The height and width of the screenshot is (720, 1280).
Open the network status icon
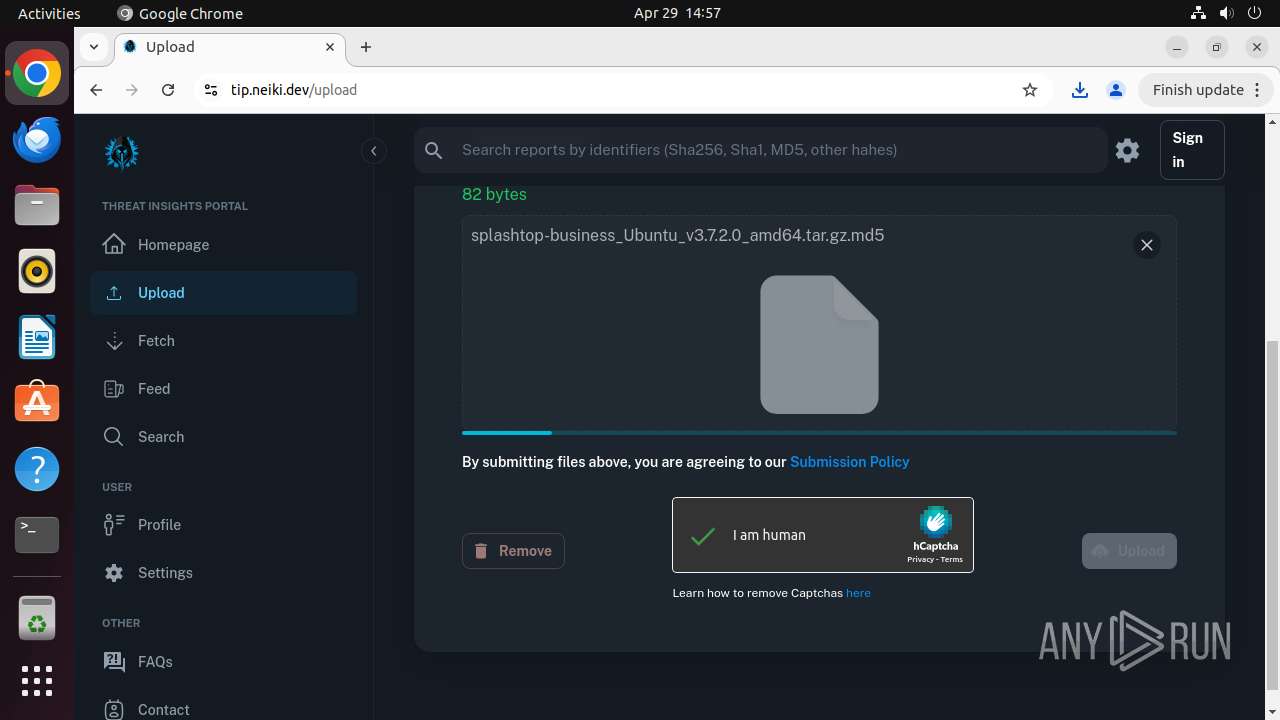1198,13
